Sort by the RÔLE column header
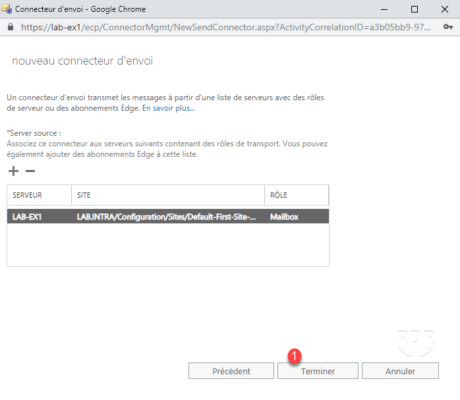This screenshot has height=400, width=460. (297, 195)
